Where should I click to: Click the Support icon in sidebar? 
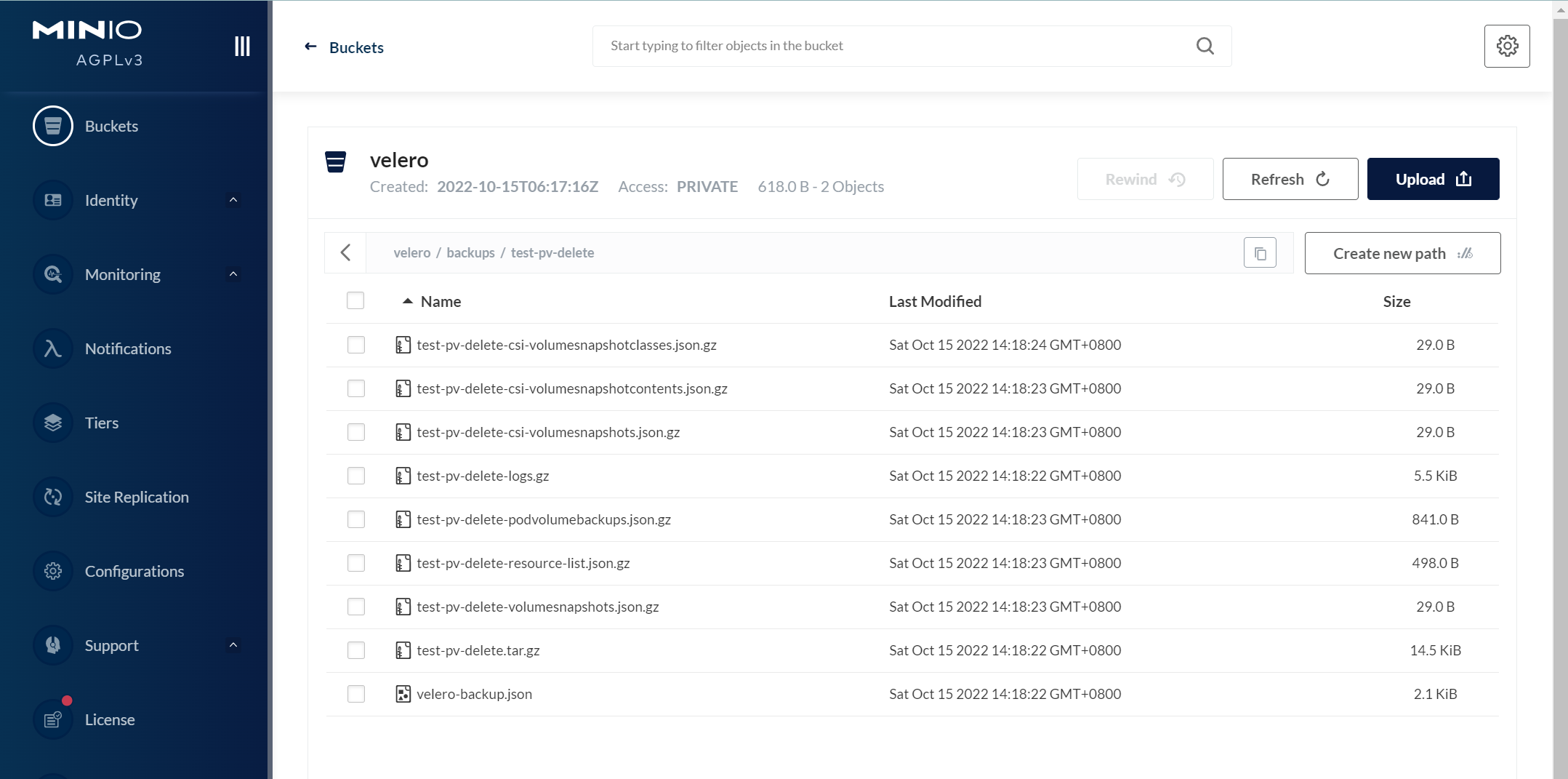click(x=53, y=645)
